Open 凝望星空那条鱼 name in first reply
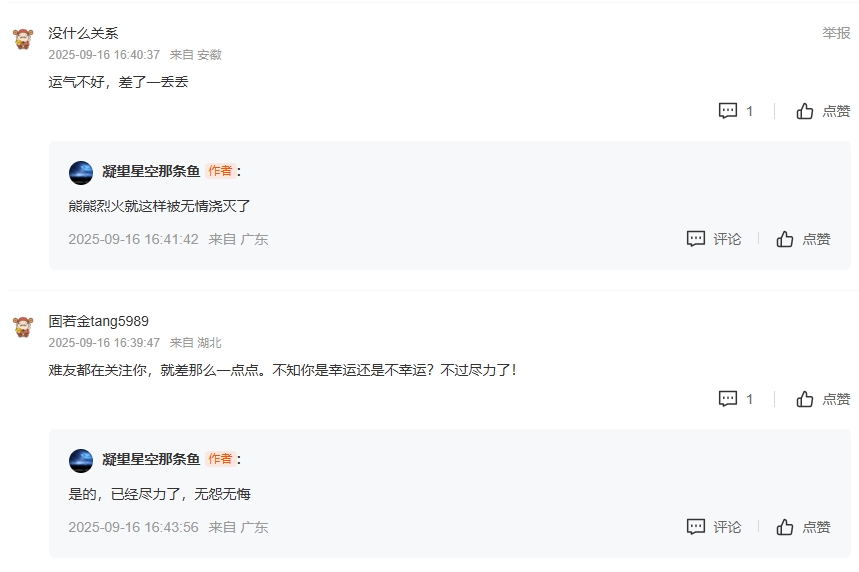The width and height of the screenshot is (859, 572). coord(151,171)
